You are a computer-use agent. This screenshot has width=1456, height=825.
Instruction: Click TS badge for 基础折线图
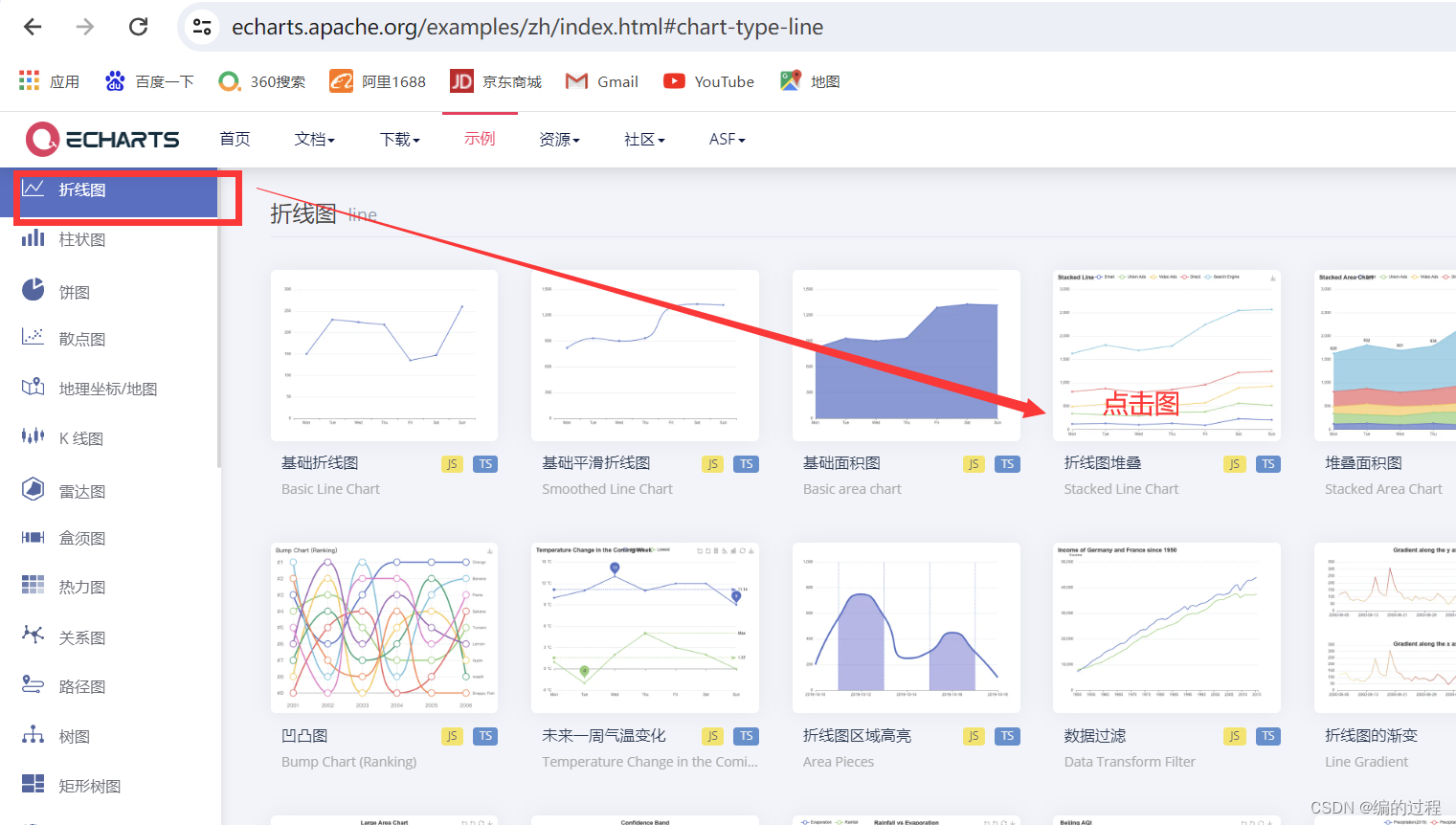pyautogui.click(x=485, y=464)
